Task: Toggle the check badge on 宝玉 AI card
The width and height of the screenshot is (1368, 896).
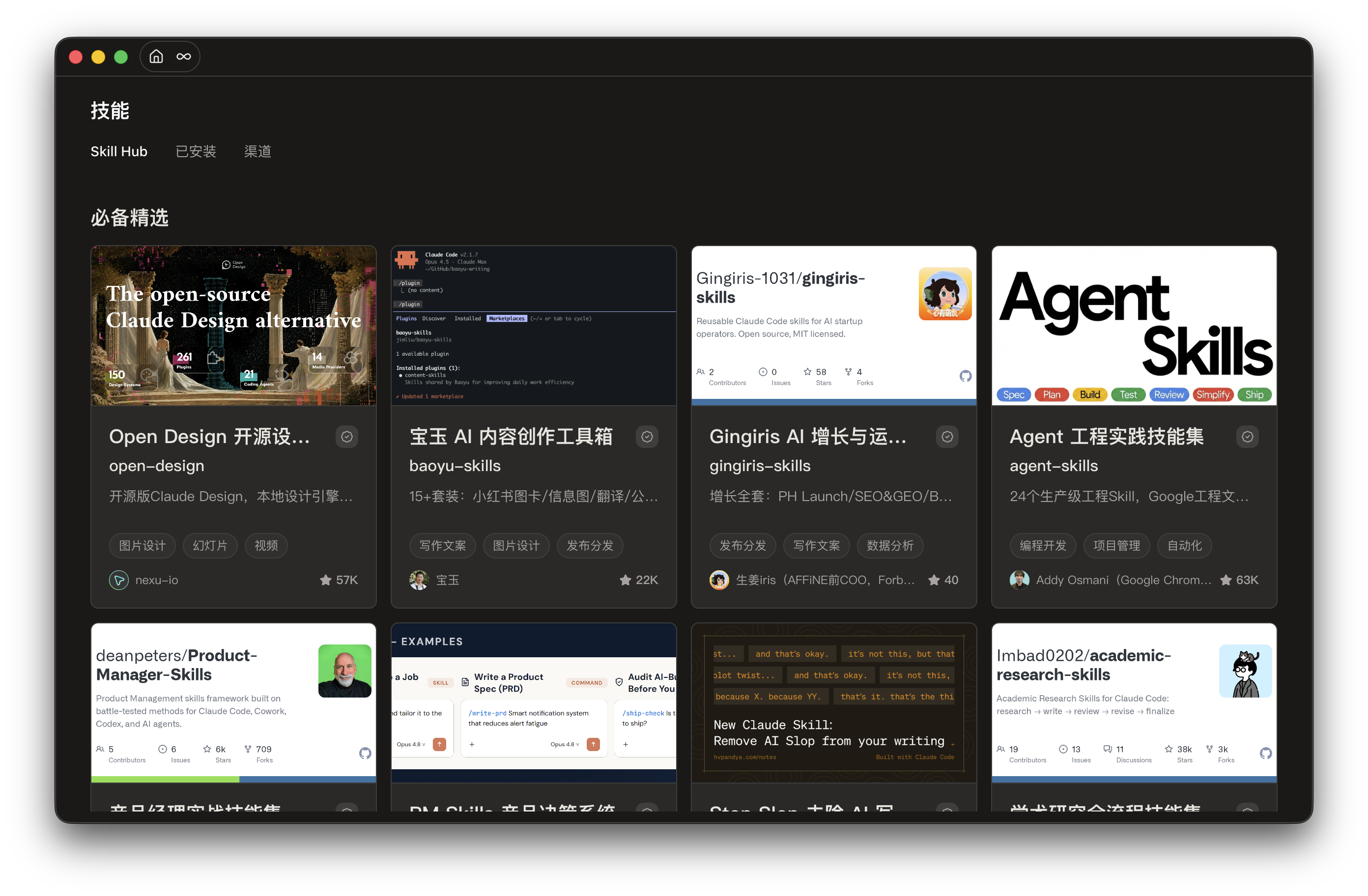Action: coord(647,437)
